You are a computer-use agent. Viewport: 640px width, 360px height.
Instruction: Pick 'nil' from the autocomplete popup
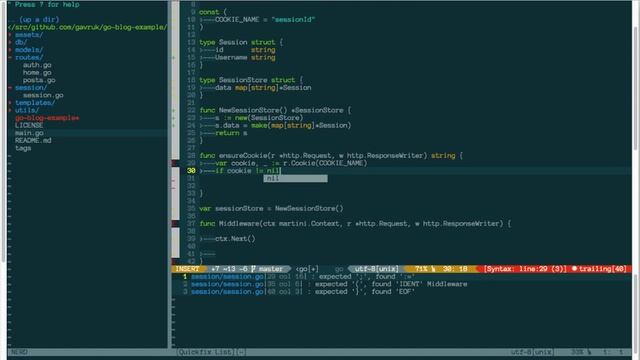coord(295,178)
